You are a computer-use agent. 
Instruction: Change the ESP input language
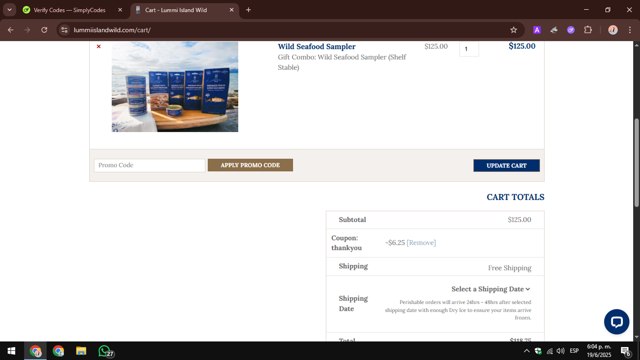574,351
